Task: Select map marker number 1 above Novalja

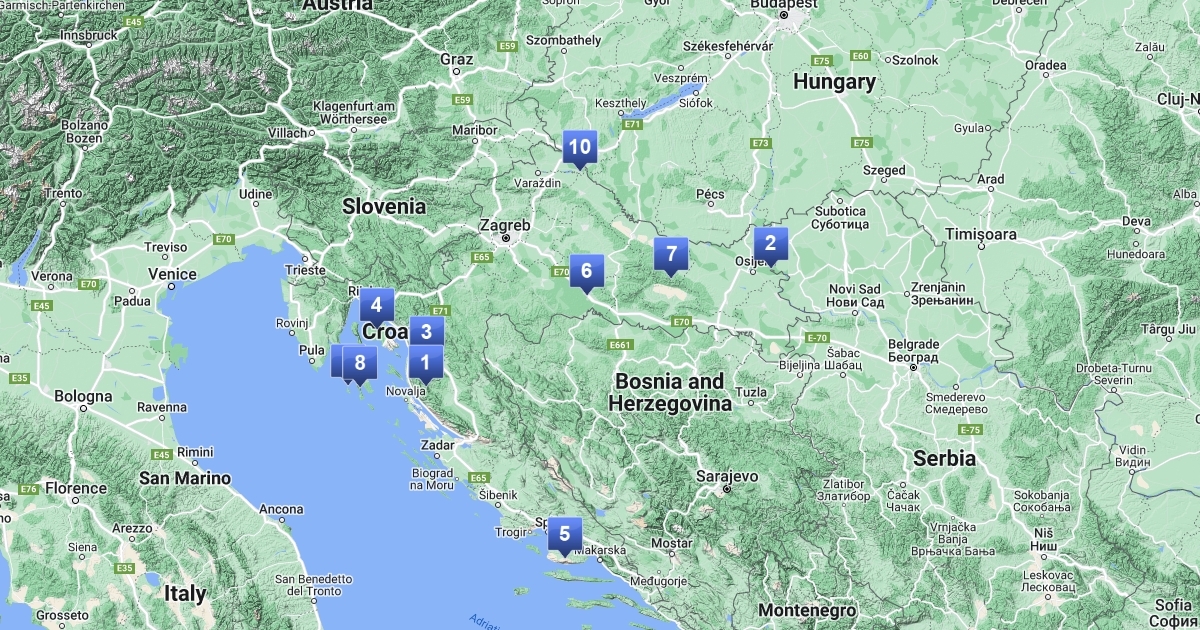Action: (426, 363)
